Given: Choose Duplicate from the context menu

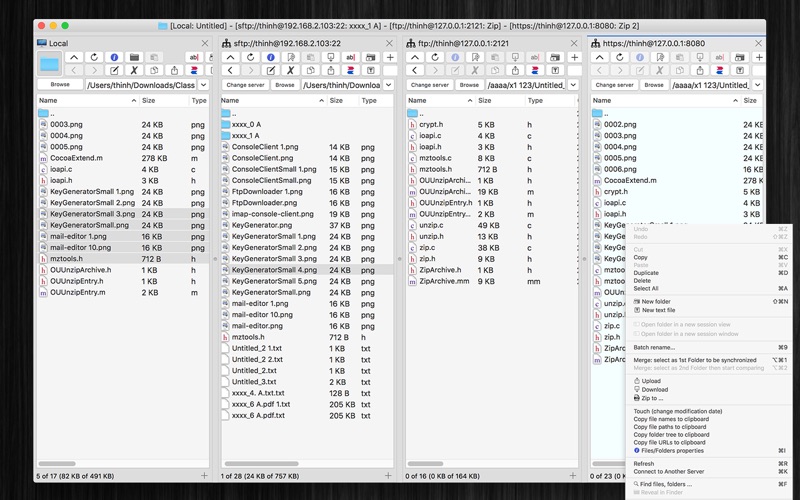Looking at the screenshot, I should click(645, 273).
